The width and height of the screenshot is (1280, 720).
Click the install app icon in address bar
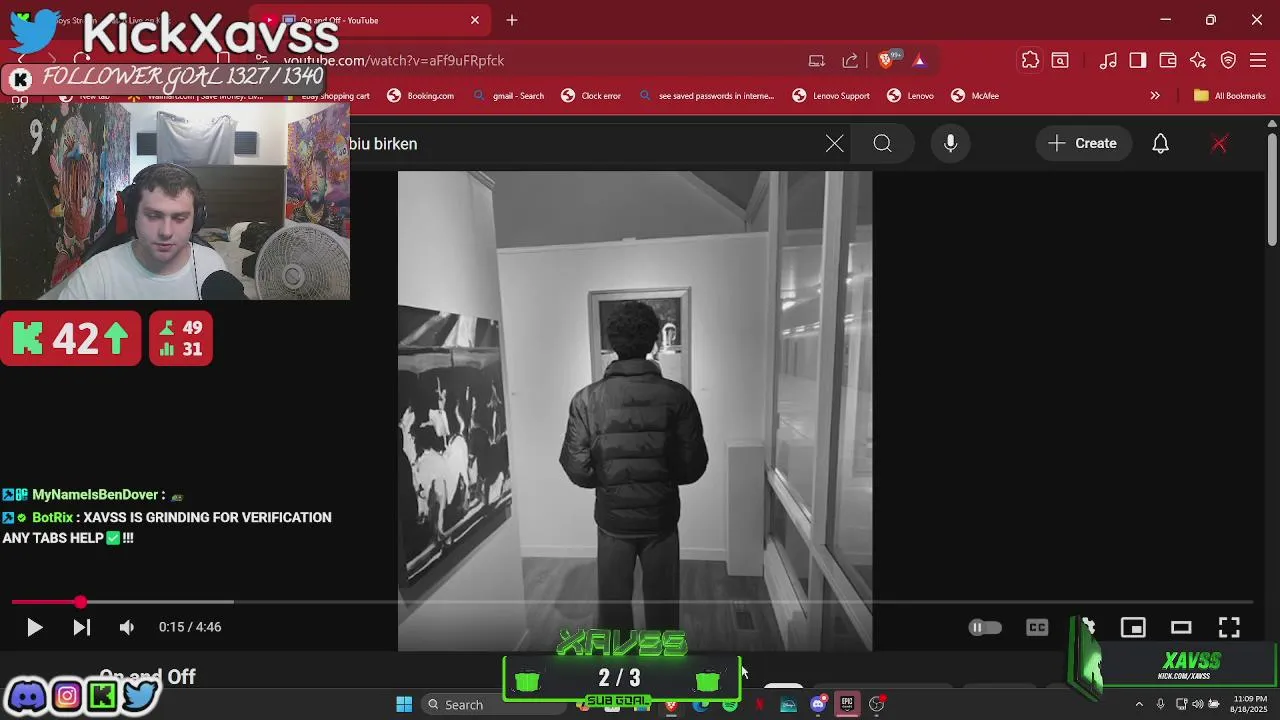817,61
